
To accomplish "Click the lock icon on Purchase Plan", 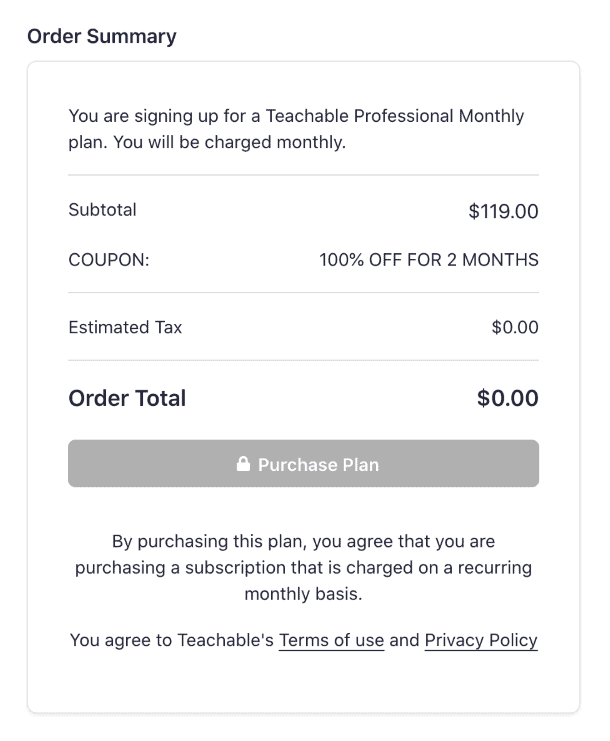I will [242, 465].
